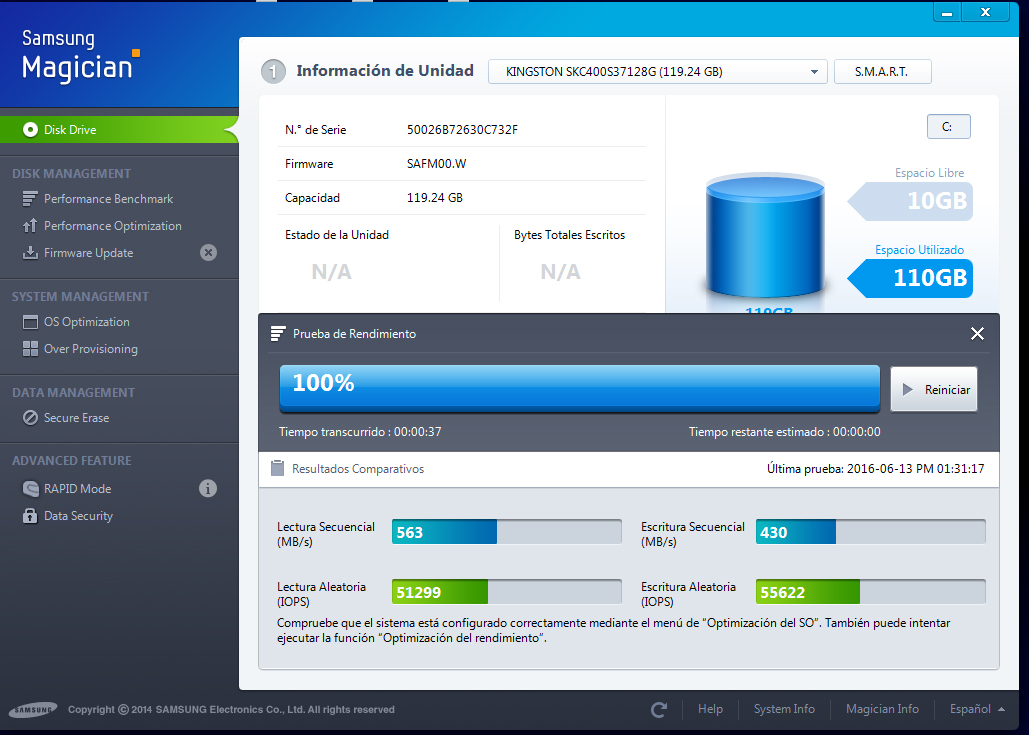Click the Reiniciar button

tap(934, 389)
